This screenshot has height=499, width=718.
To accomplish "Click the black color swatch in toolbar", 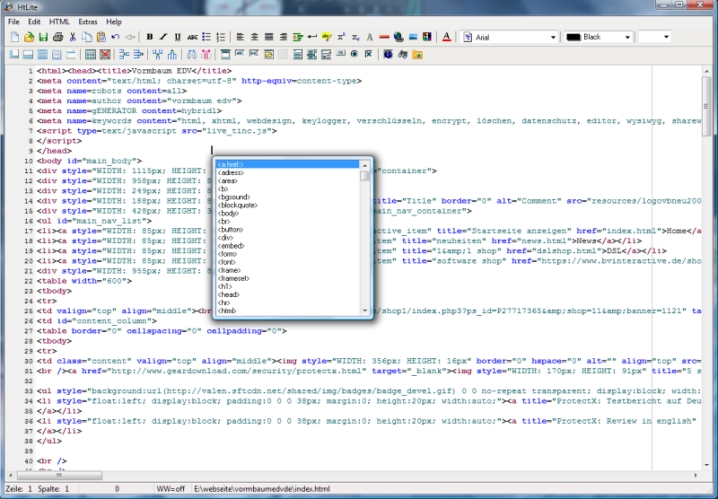I will coord(573,37).
